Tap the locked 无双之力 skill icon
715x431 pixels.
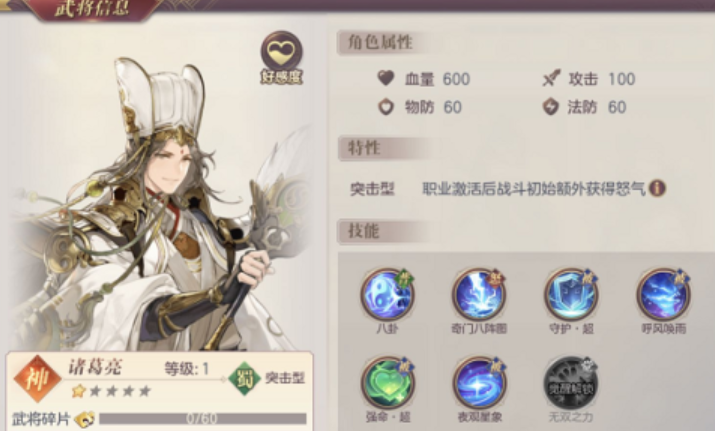click(x=570, y=383)
